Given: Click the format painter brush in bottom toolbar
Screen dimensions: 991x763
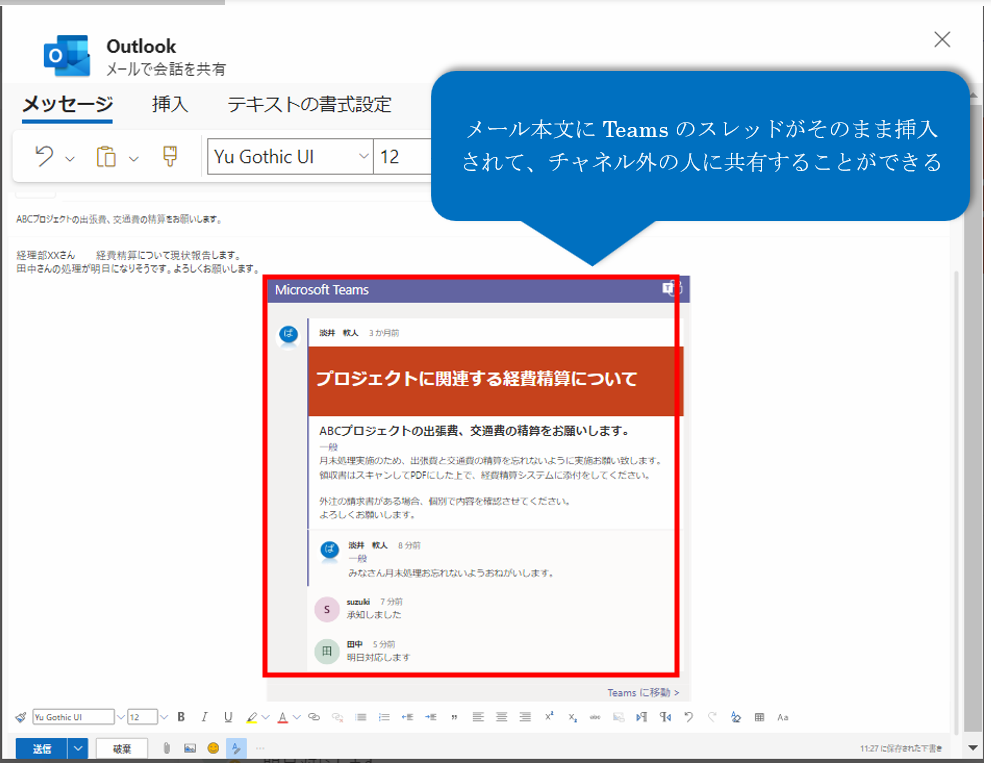Looking at the screenshot, I should click(x=21, y=717).
